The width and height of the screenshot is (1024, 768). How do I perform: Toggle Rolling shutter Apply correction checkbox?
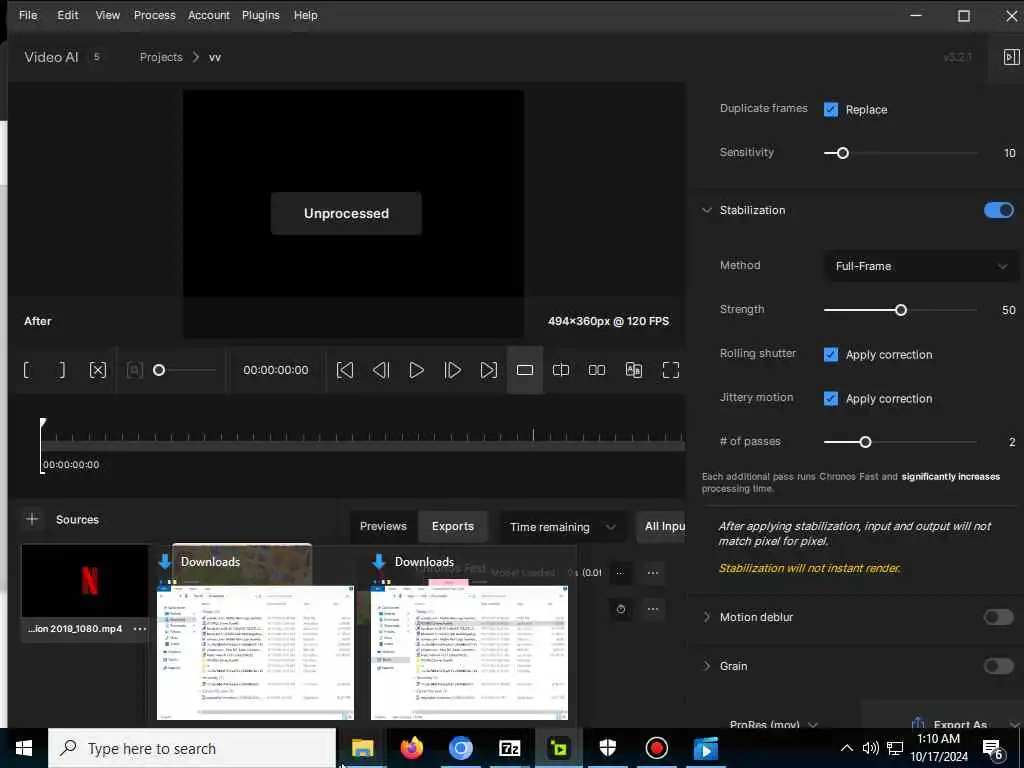pos(831,355)
